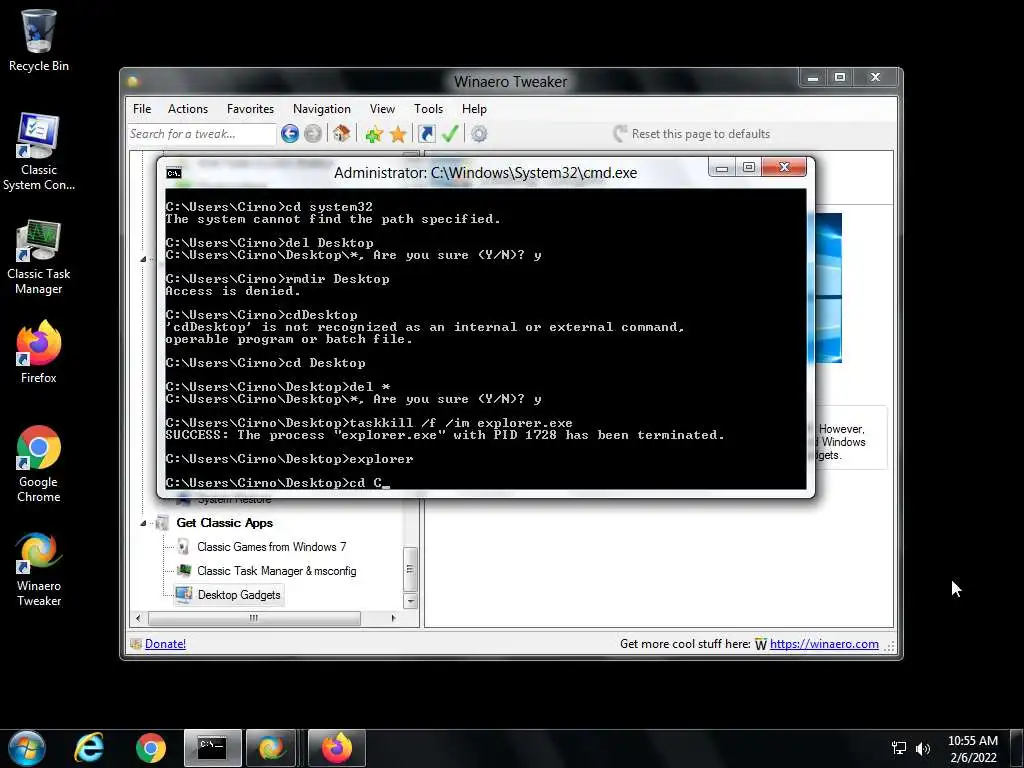Launch Internet Explorer from the taskbar
This screenshot has width=1024, height=768.
[x=89, y=748]
